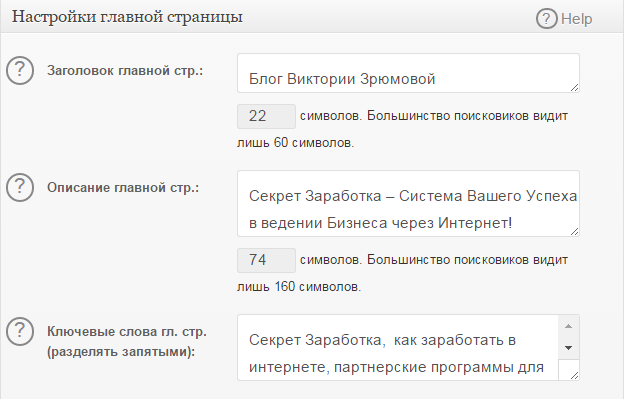Click text 'Блог Виктории Зрюмовой' in title field

[342, 79]
